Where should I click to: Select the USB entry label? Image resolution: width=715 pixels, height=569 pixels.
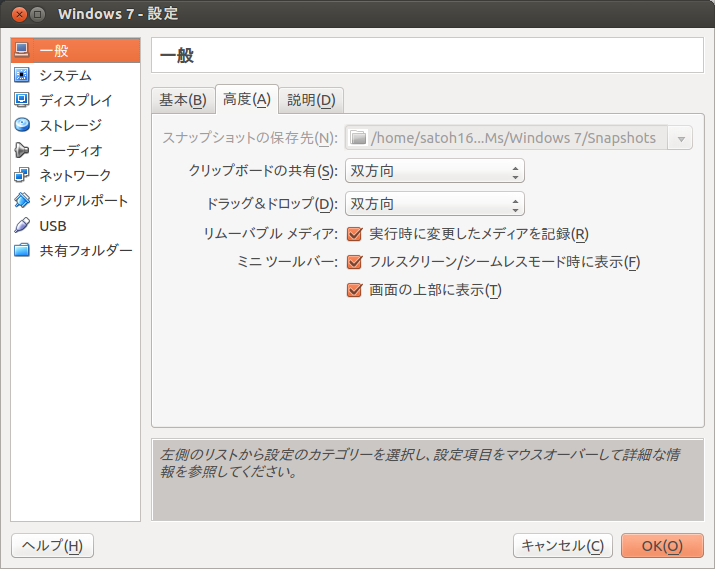tap(53, 226)
